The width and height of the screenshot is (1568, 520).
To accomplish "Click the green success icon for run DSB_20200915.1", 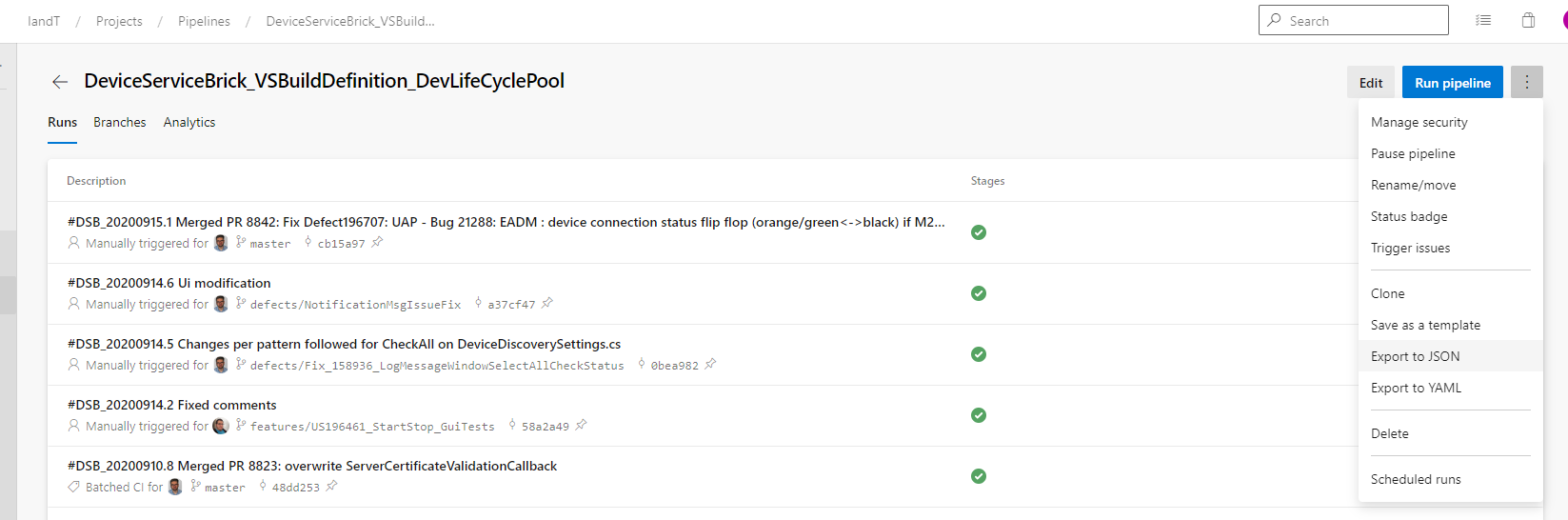I will coord(979,232).
